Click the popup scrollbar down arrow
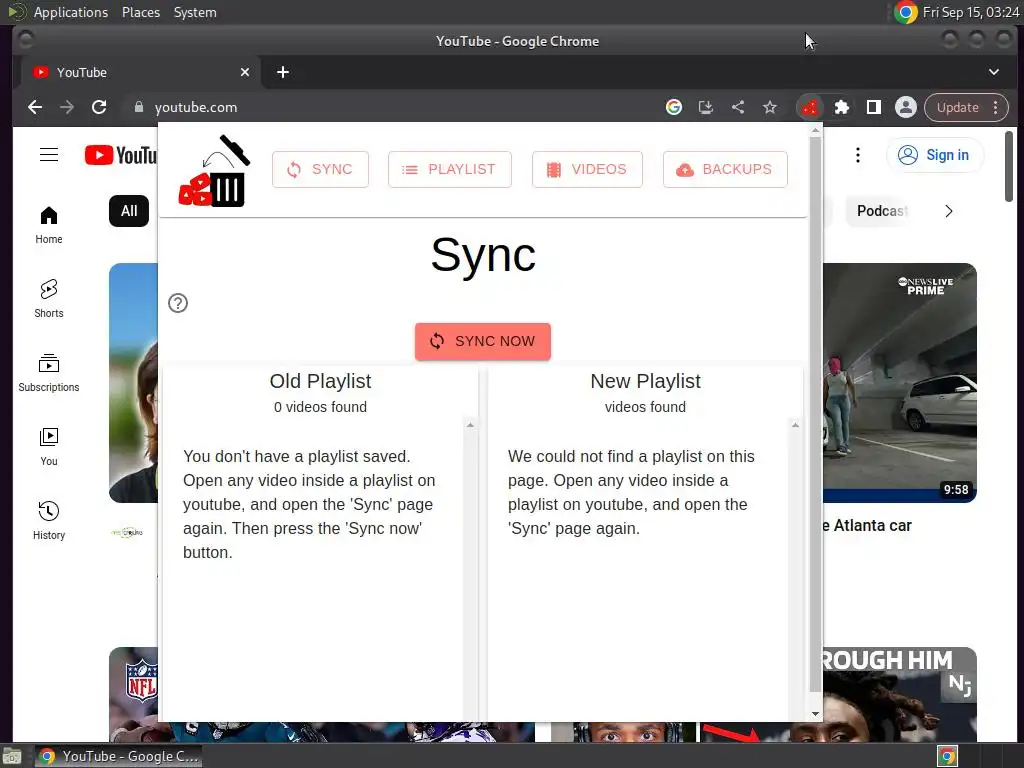The height and width of the screenshot is (768, 1024). 815,714
